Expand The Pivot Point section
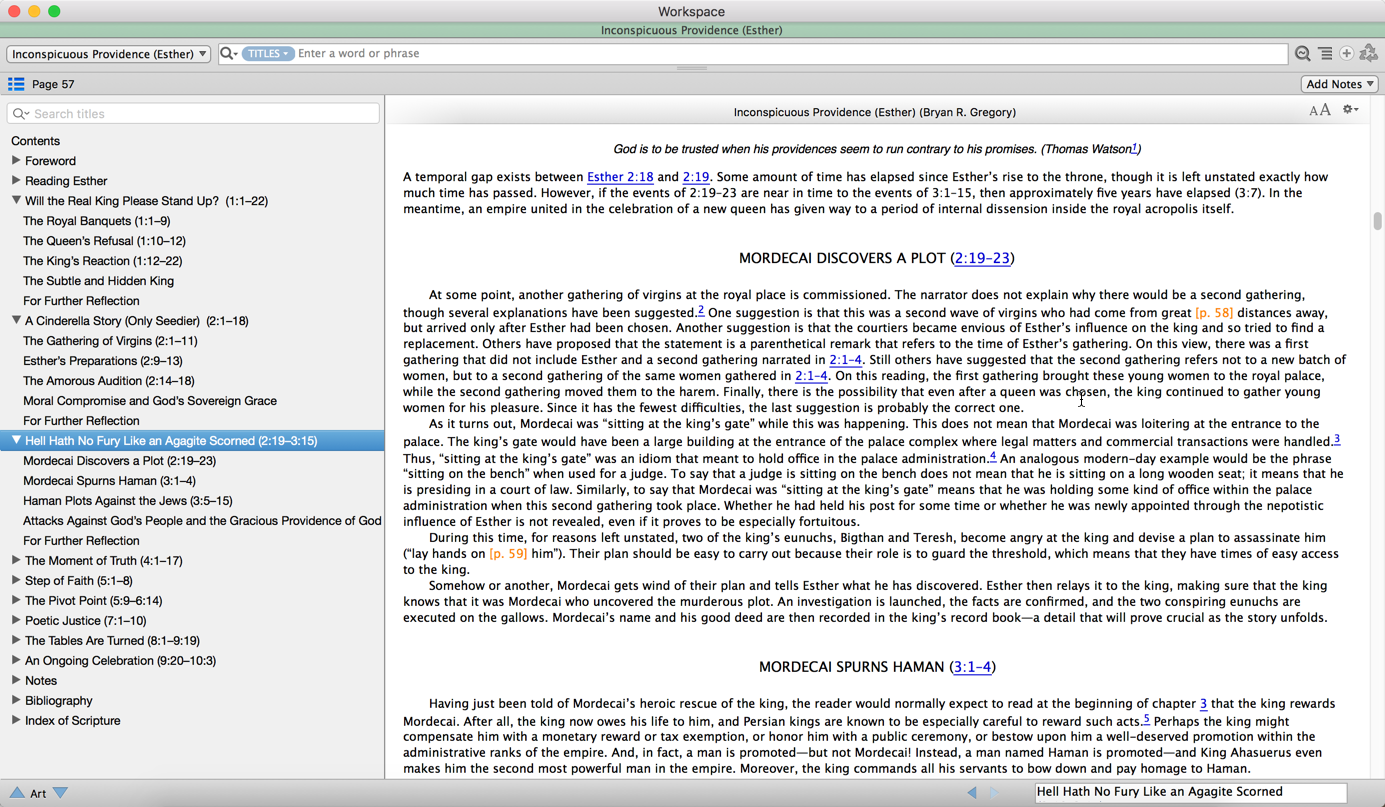This screenshot has width=1385, height=807. 16,600
